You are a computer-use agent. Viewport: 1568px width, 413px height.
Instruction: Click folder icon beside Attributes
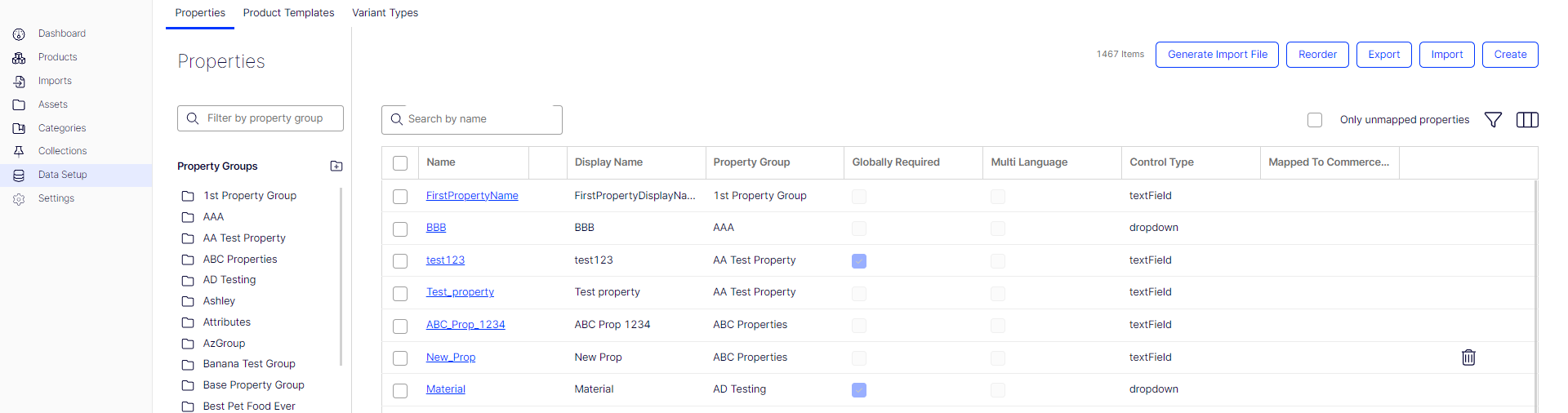188,322
